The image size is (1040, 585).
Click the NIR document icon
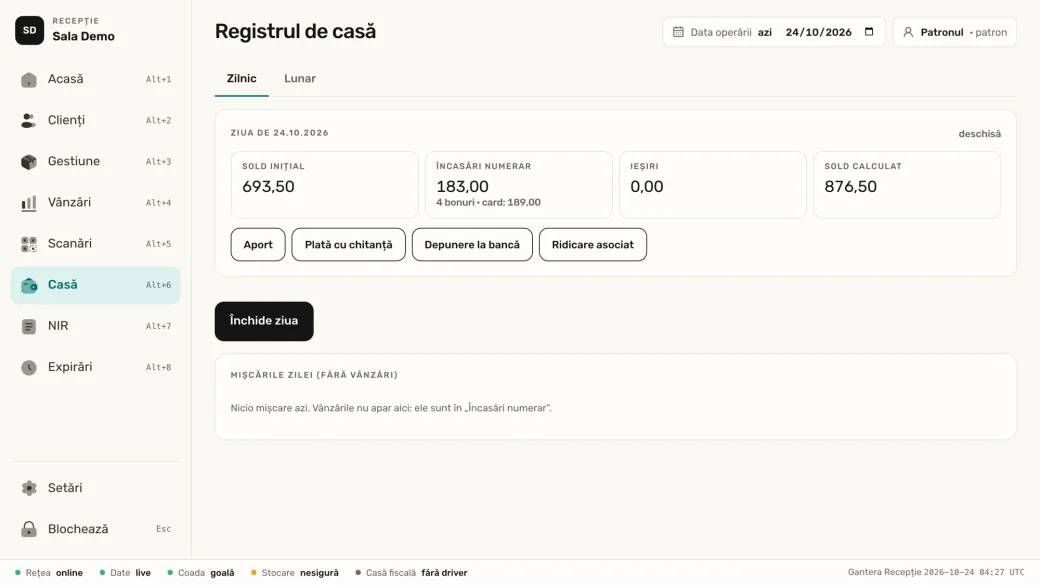coord(29,326)
